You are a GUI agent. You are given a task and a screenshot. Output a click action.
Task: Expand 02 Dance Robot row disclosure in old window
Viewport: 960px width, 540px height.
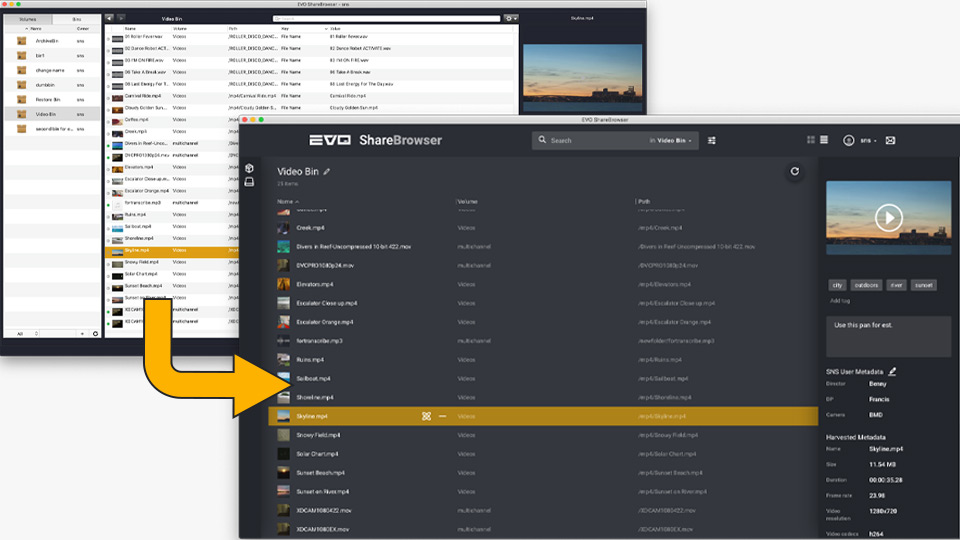click(x=108, y=49)
